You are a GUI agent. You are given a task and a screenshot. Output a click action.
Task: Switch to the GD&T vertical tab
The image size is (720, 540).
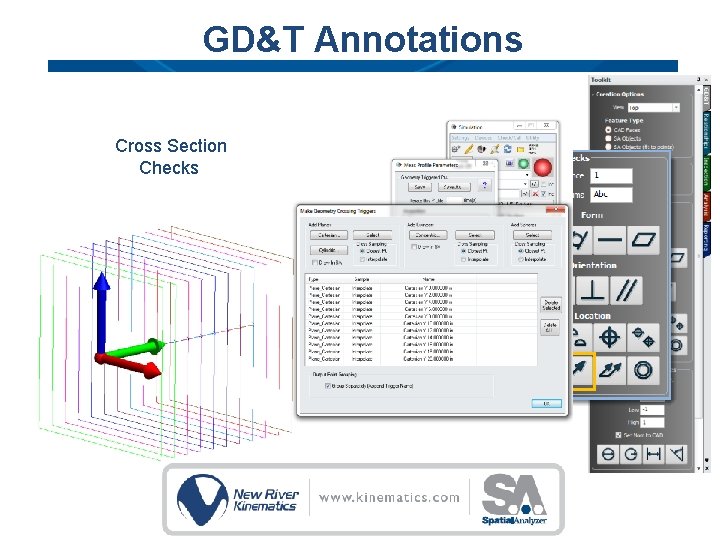[706, 97]
